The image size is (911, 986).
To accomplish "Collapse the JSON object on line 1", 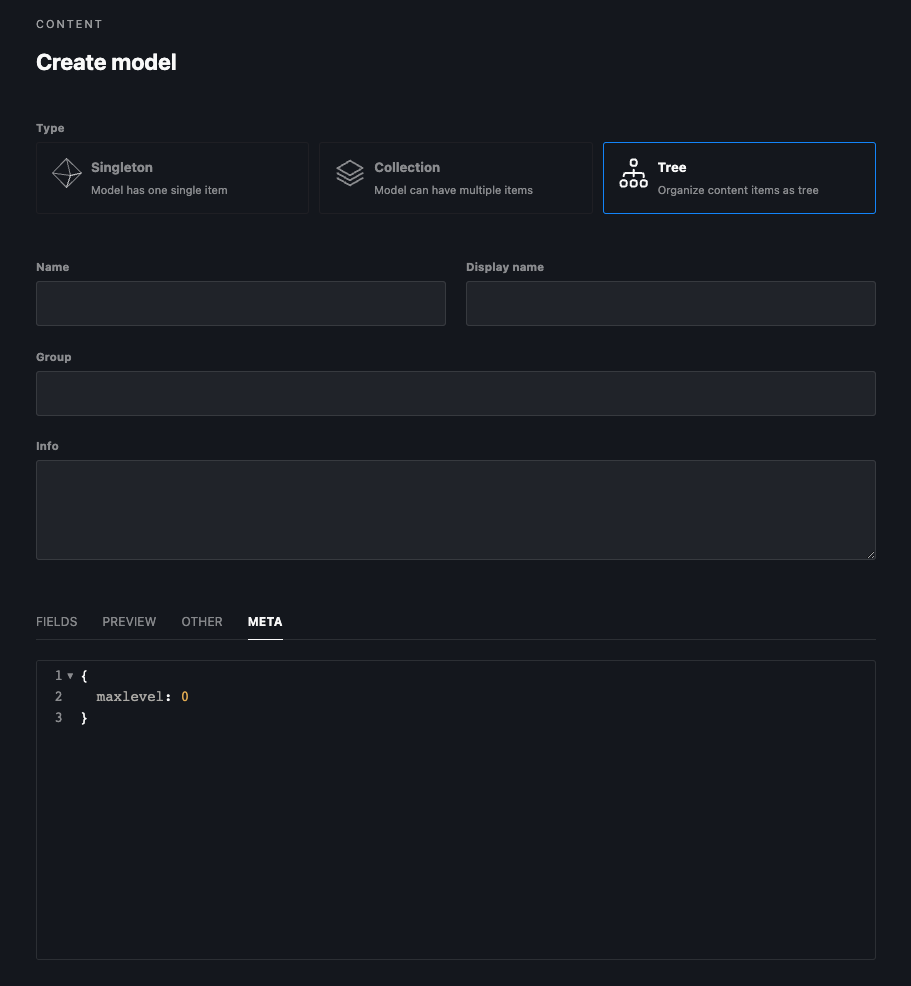I will [x=70, y=675].
